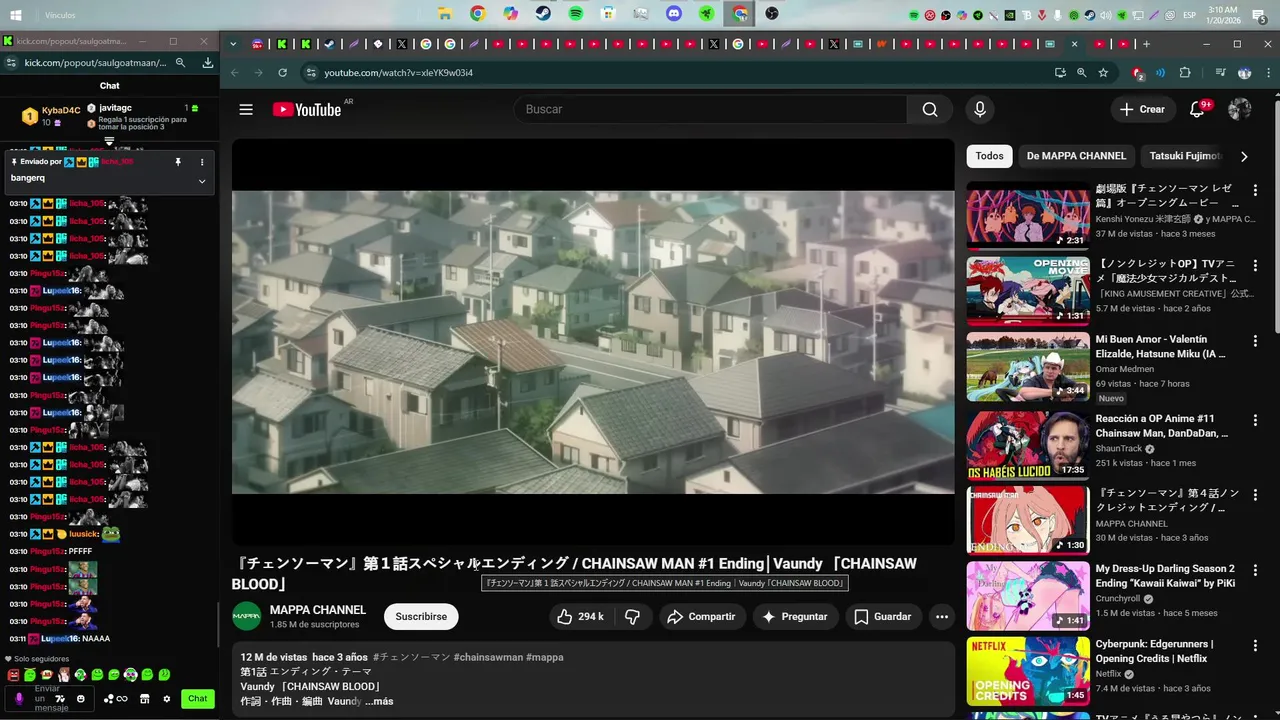Open menu for Mi Buen Amor suggestion
1280x720 pixels.
coord(1255,341)
